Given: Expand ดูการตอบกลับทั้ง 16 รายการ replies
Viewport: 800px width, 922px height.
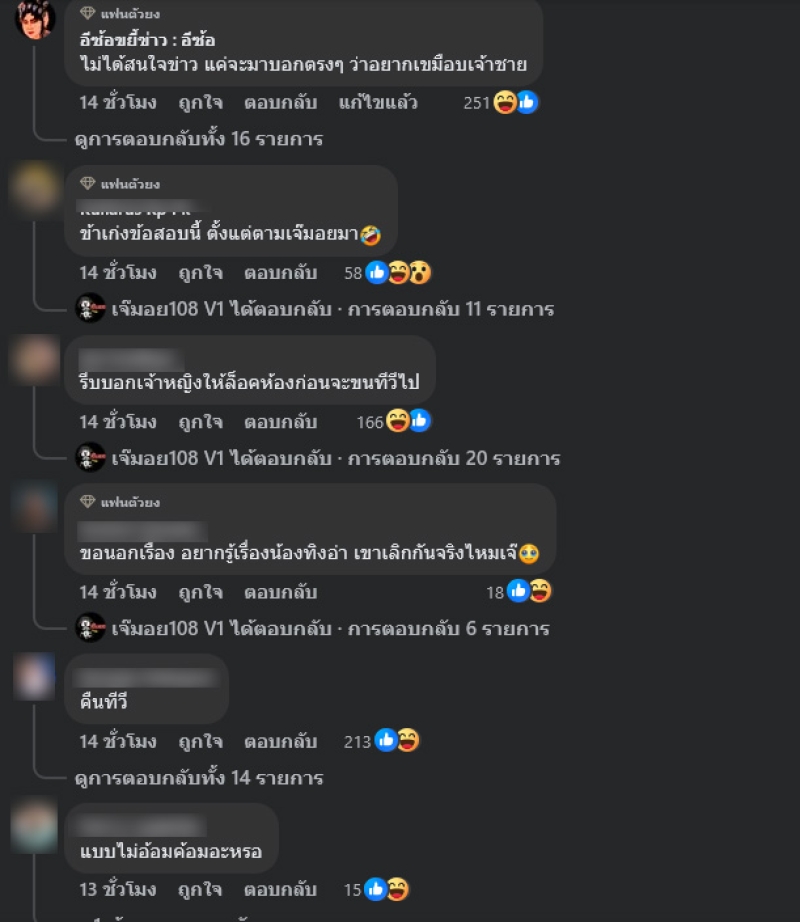Looking at the screenshot, I should coord(199,139).
